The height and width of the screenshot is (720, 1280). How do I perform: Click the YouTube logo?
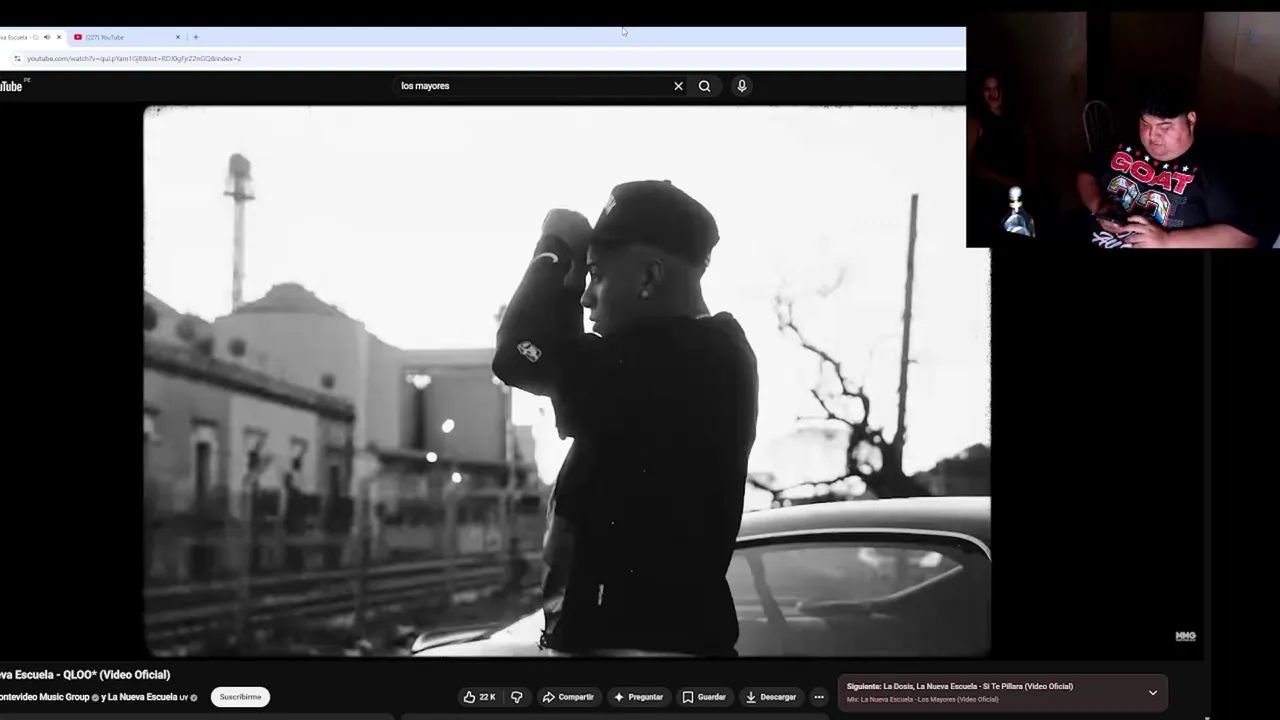click(x=11, y=86)
